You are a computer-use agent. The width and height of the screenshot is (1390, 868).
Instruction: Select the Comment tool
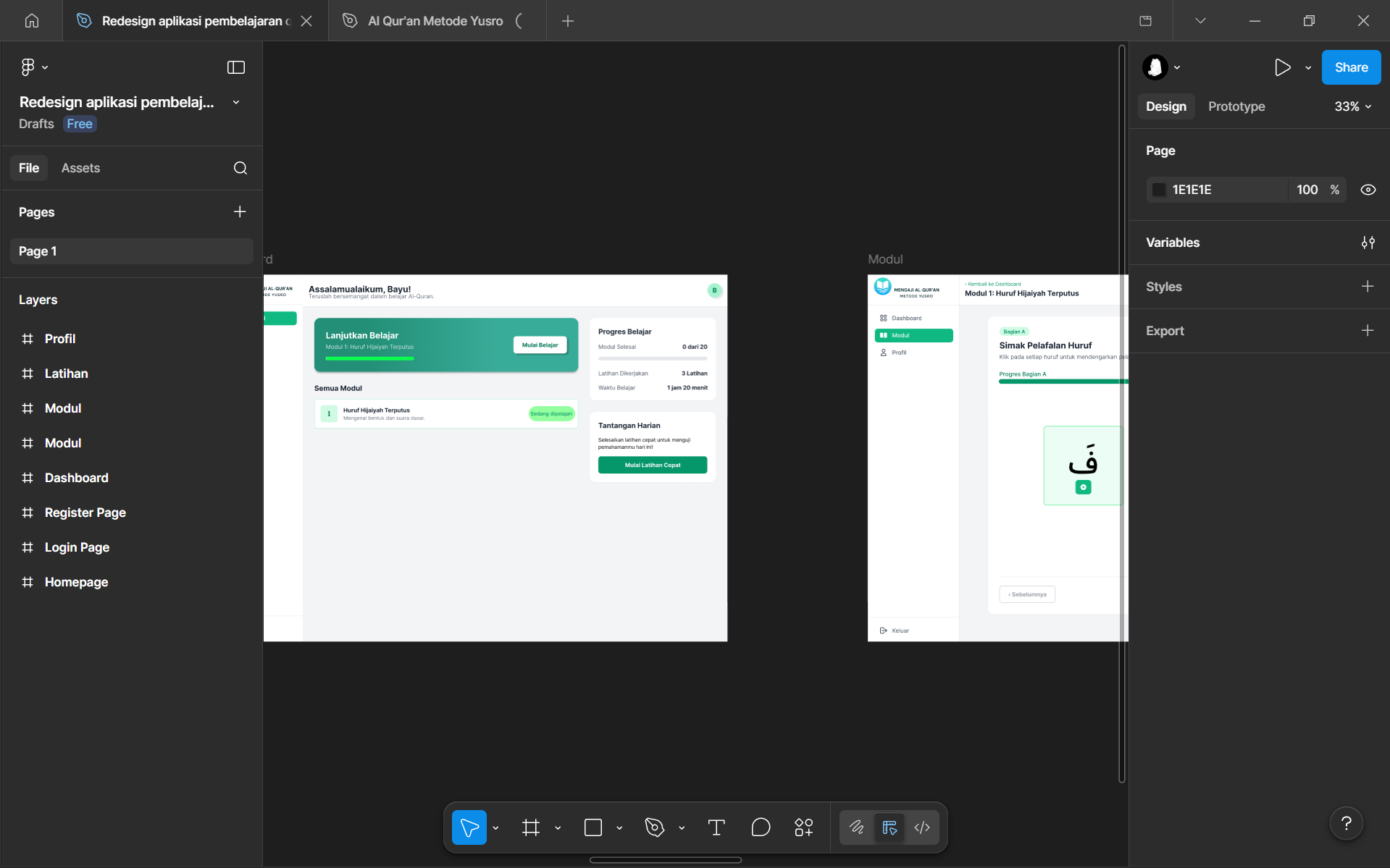[x=761, y=827]
